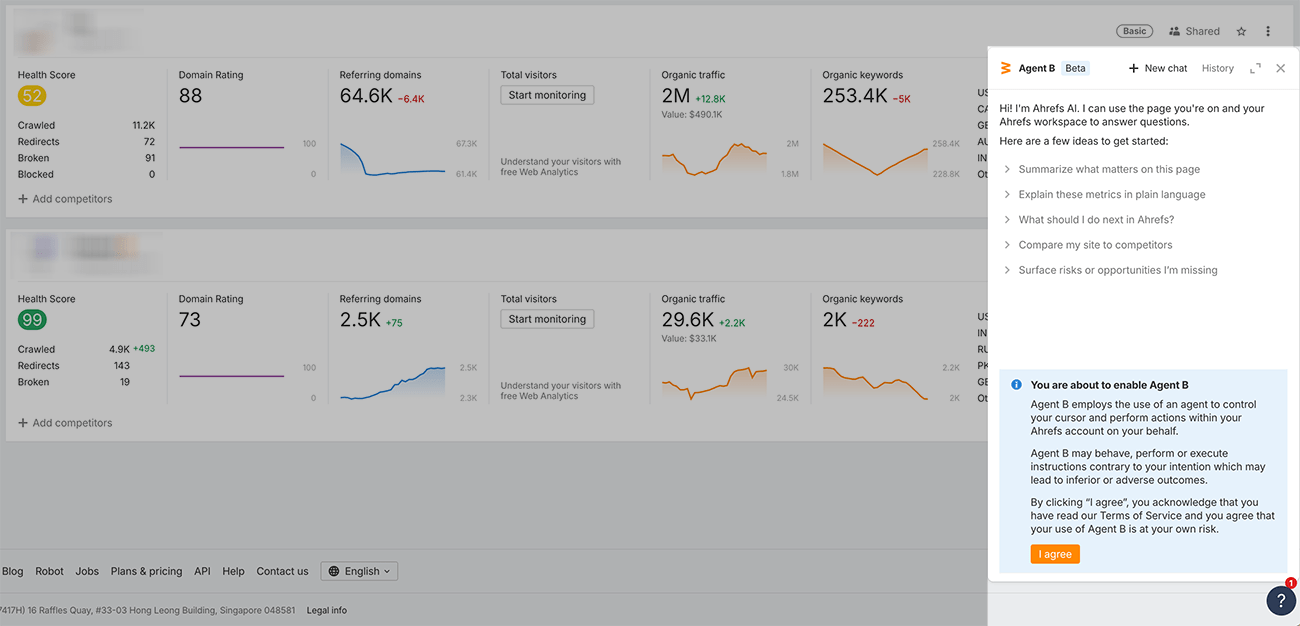Open the English language dropdown
1300x626 pixels.
[359, 571]
